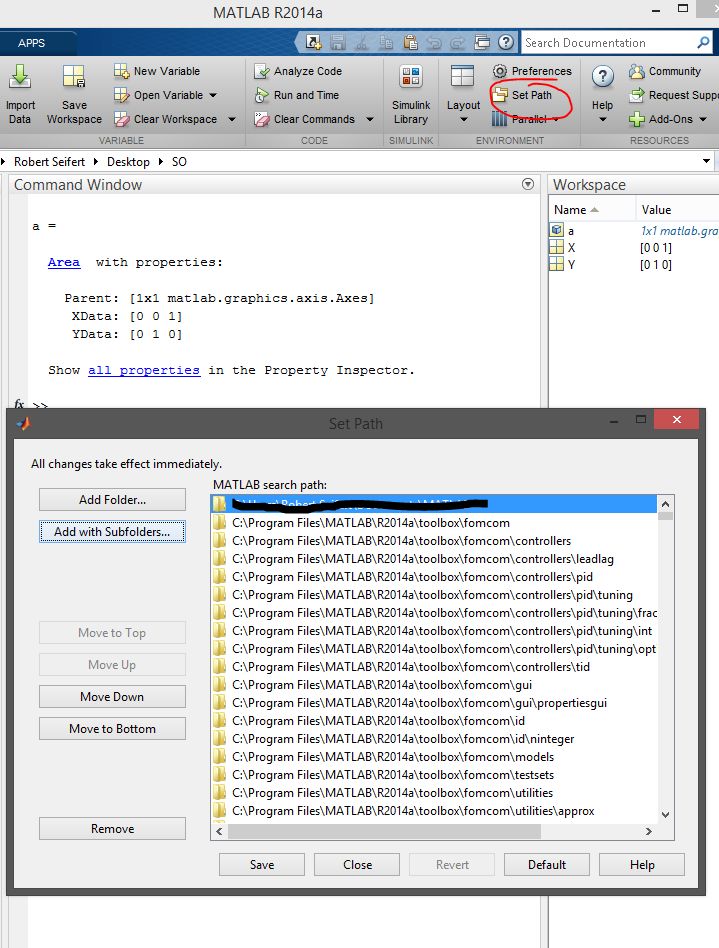
Task: Open the Community link icon
Action: coord(637,71)
